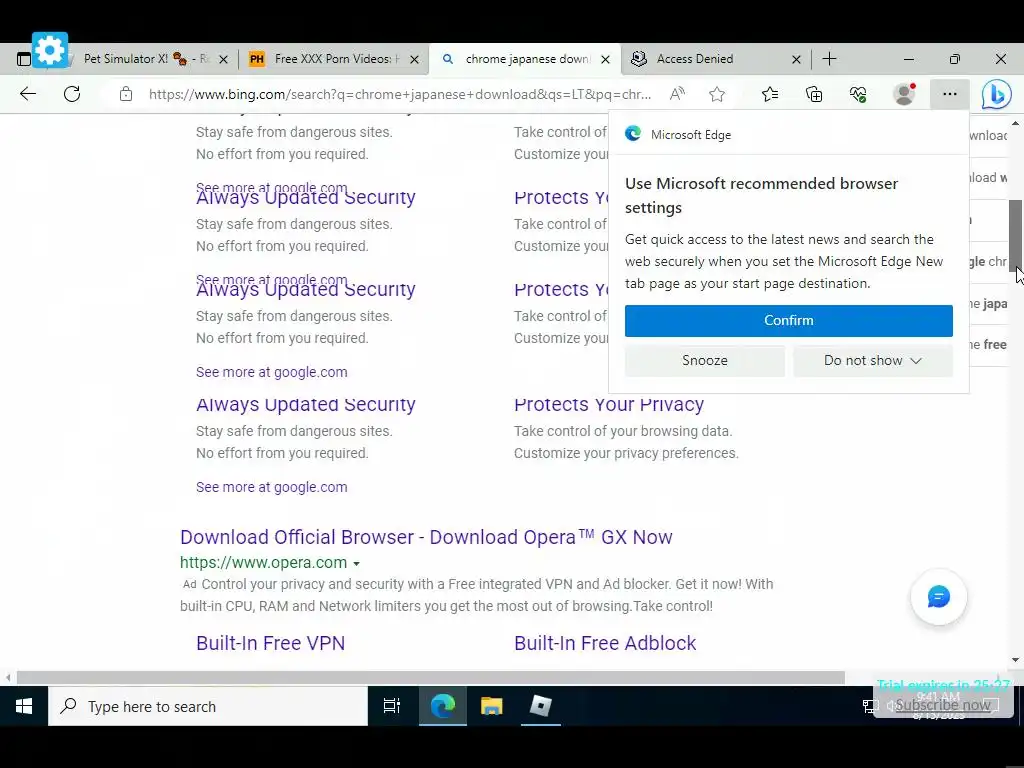
Task: Open File Explorer from the taskbar
Action: point(491,706)
